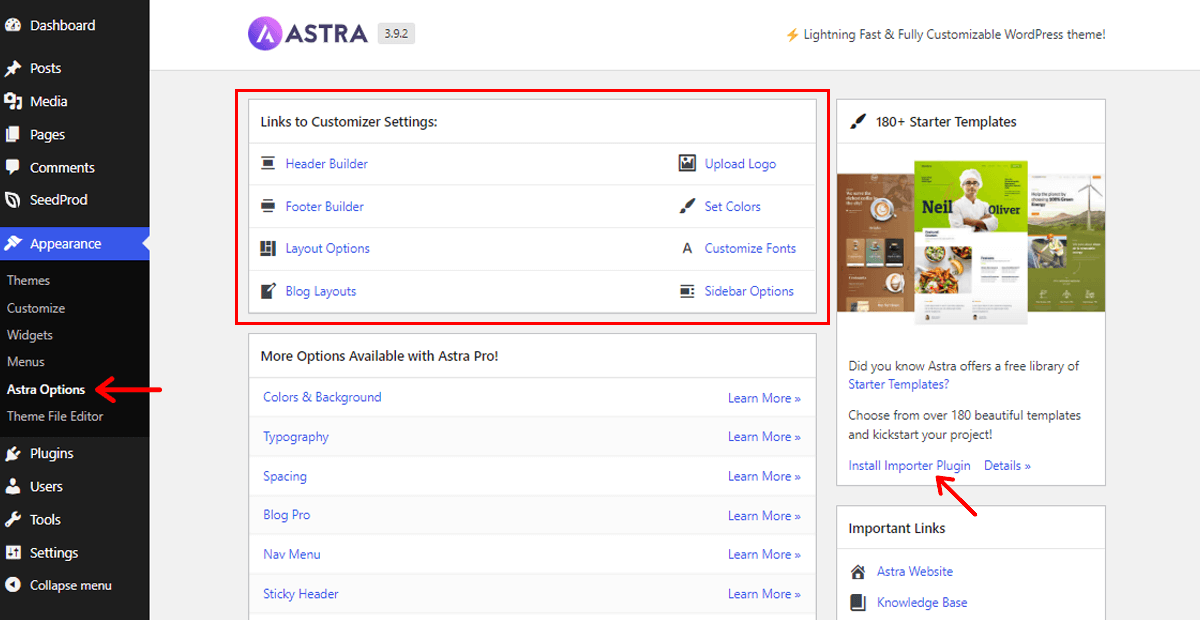Screen dimensions: 1200x620
Task: Click the Plugins plug icon
Action: click(x=13, y=453)
